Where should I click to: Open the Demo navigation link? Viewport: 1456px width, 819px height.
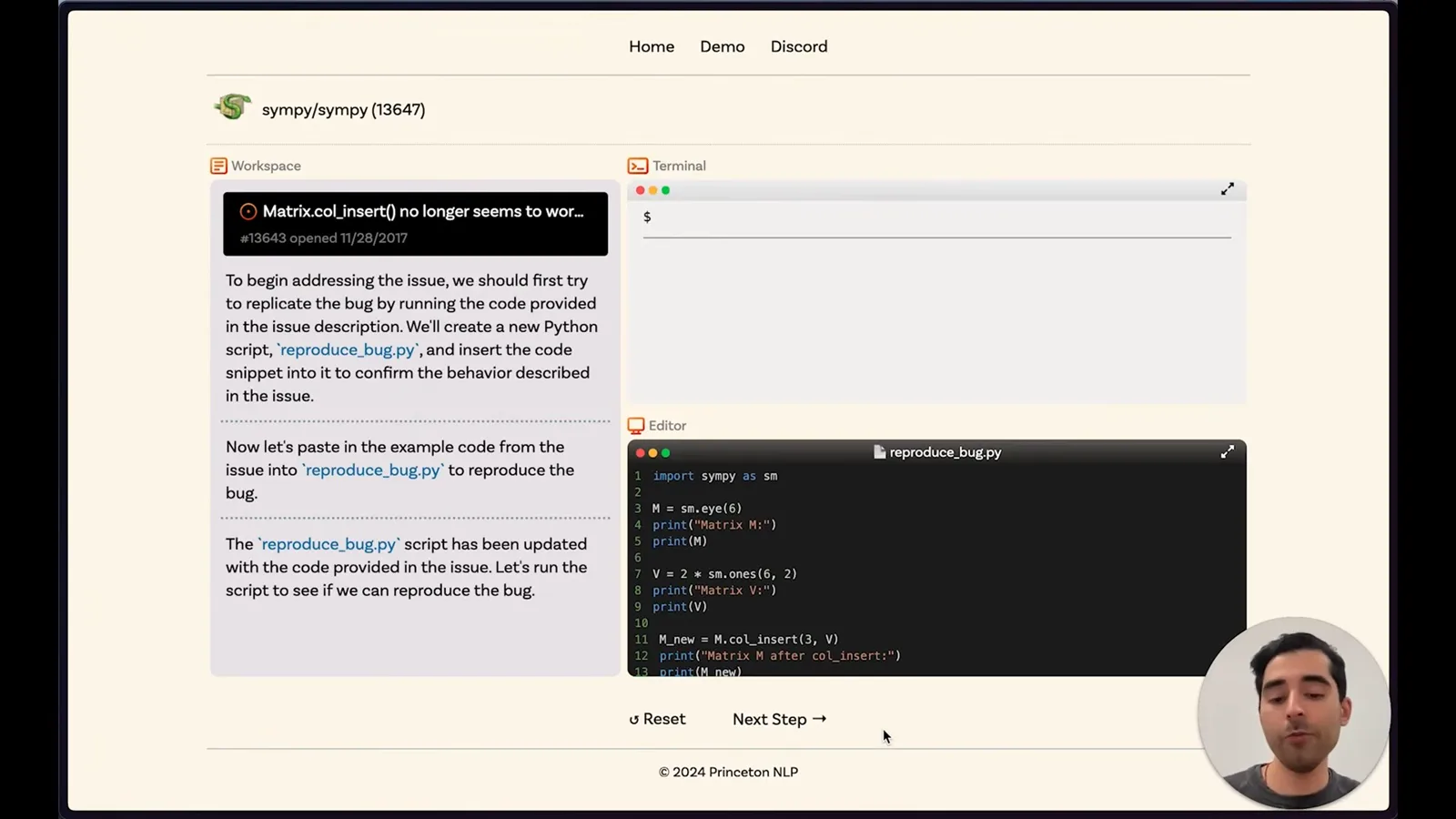pos(723,46)
